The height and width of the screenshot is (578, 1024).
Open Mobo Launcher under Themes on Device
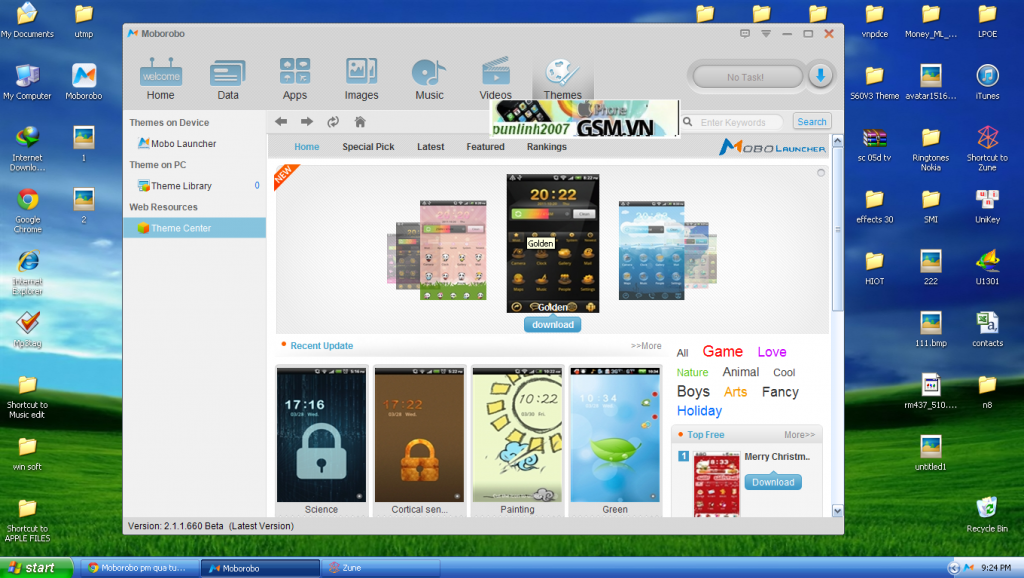click(x=183, y=144)
